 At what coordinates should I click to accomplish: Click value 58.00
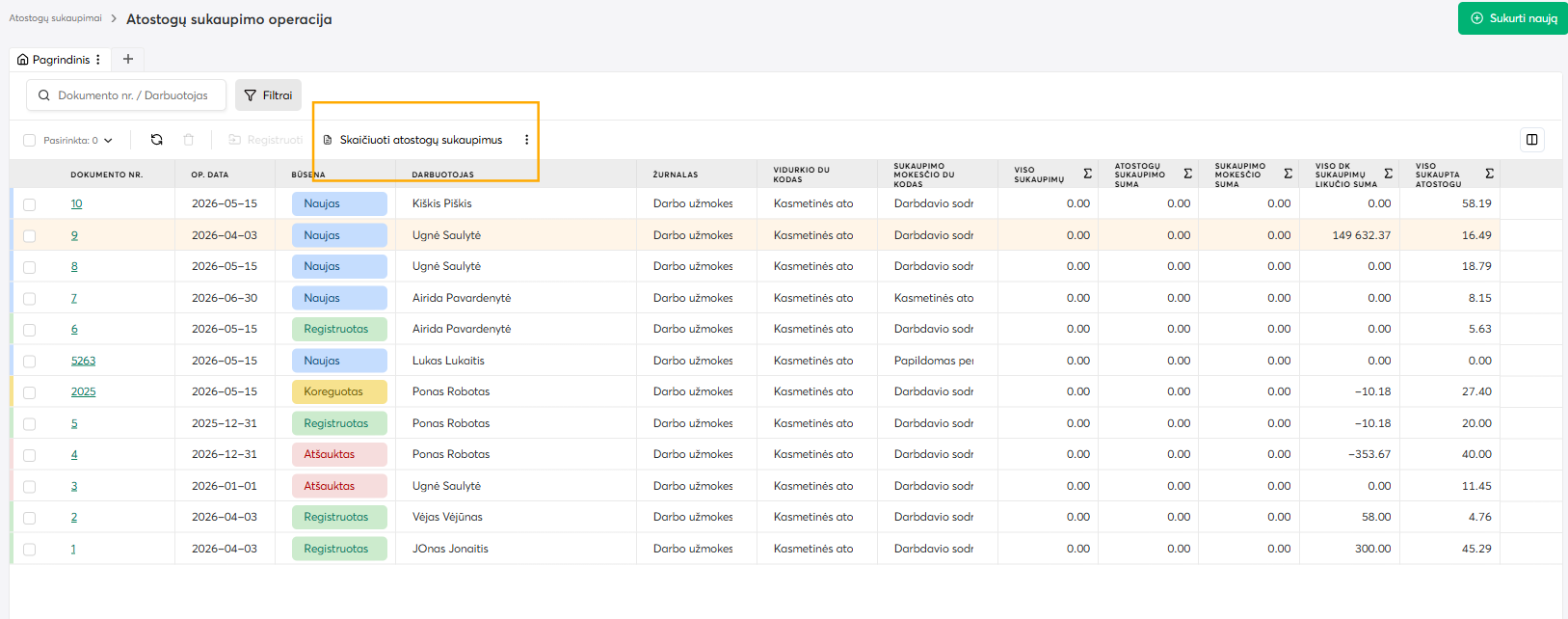click(1376, 517)
